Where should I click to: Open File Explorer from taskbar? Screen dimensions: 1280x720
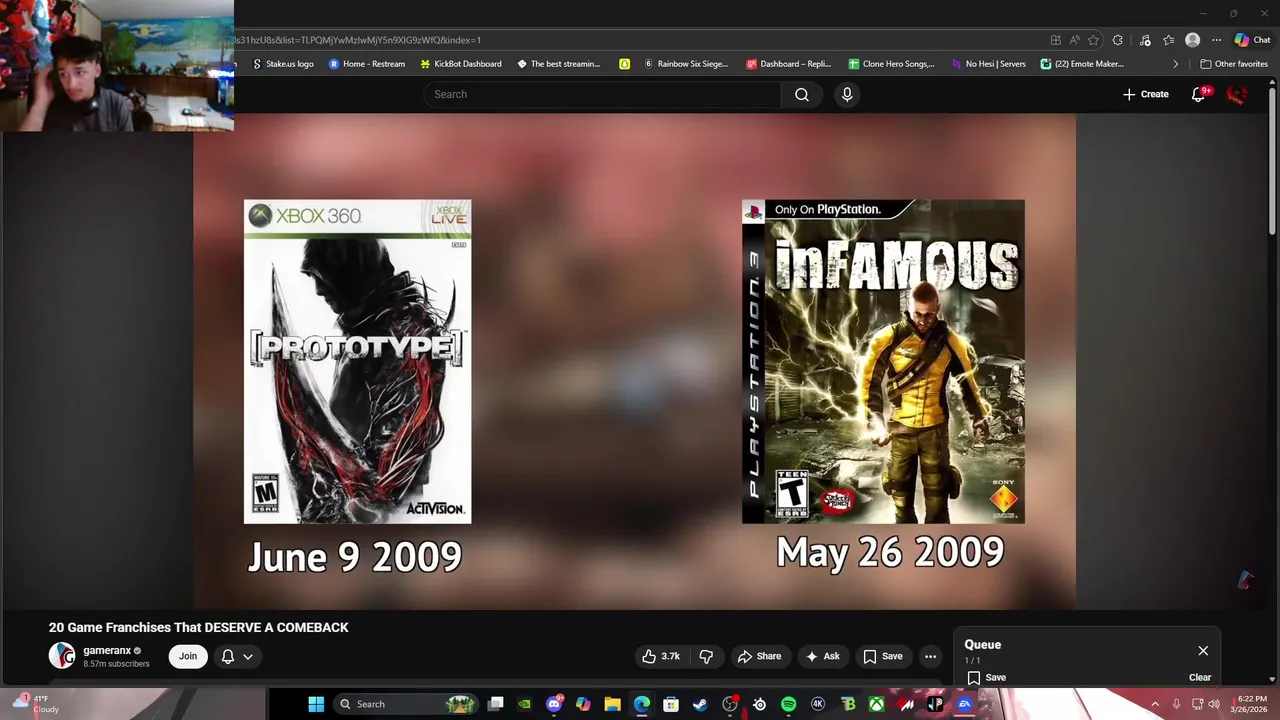[x=612, y=704]
